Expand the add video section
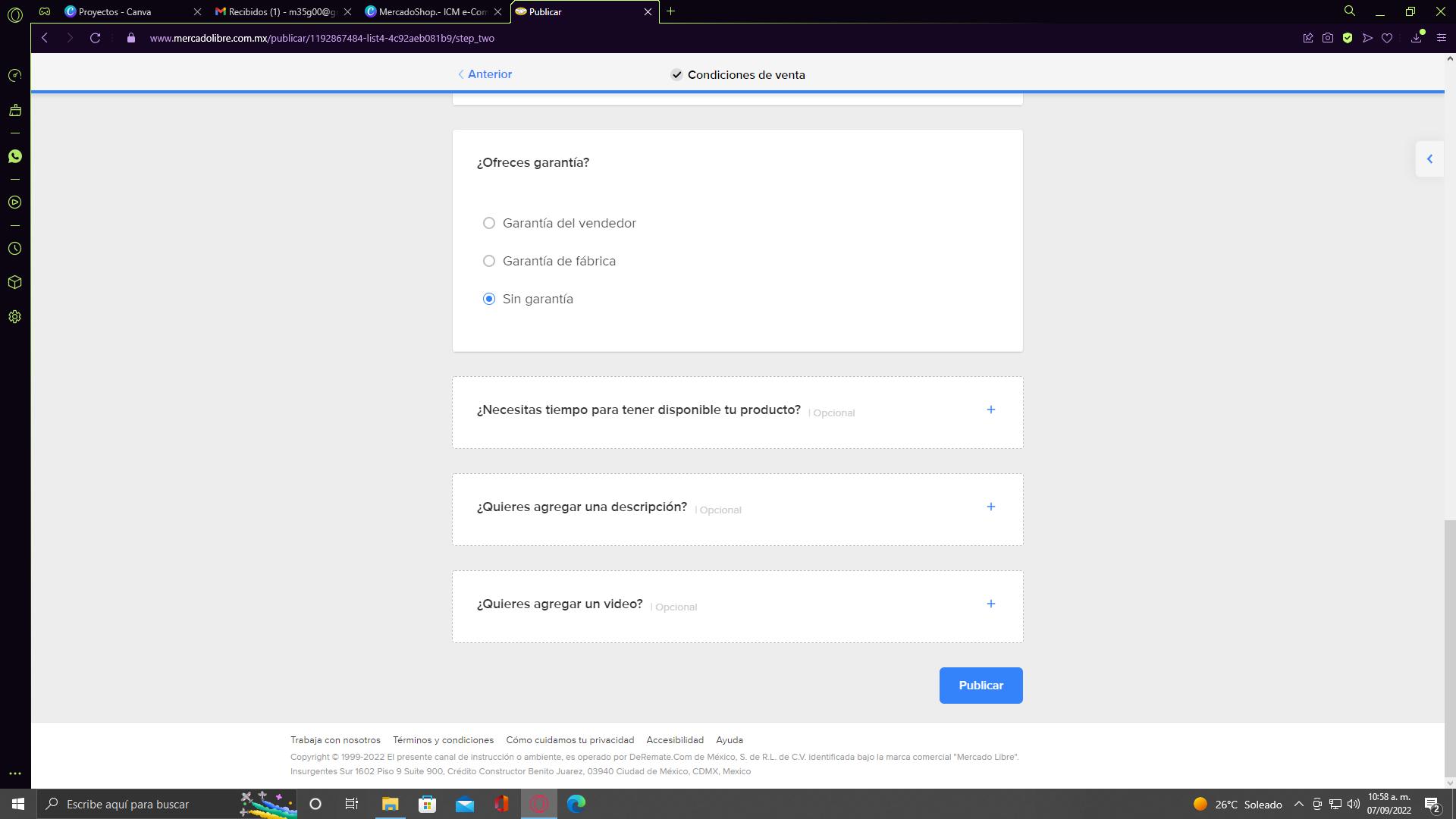 [x=990, y=604]
